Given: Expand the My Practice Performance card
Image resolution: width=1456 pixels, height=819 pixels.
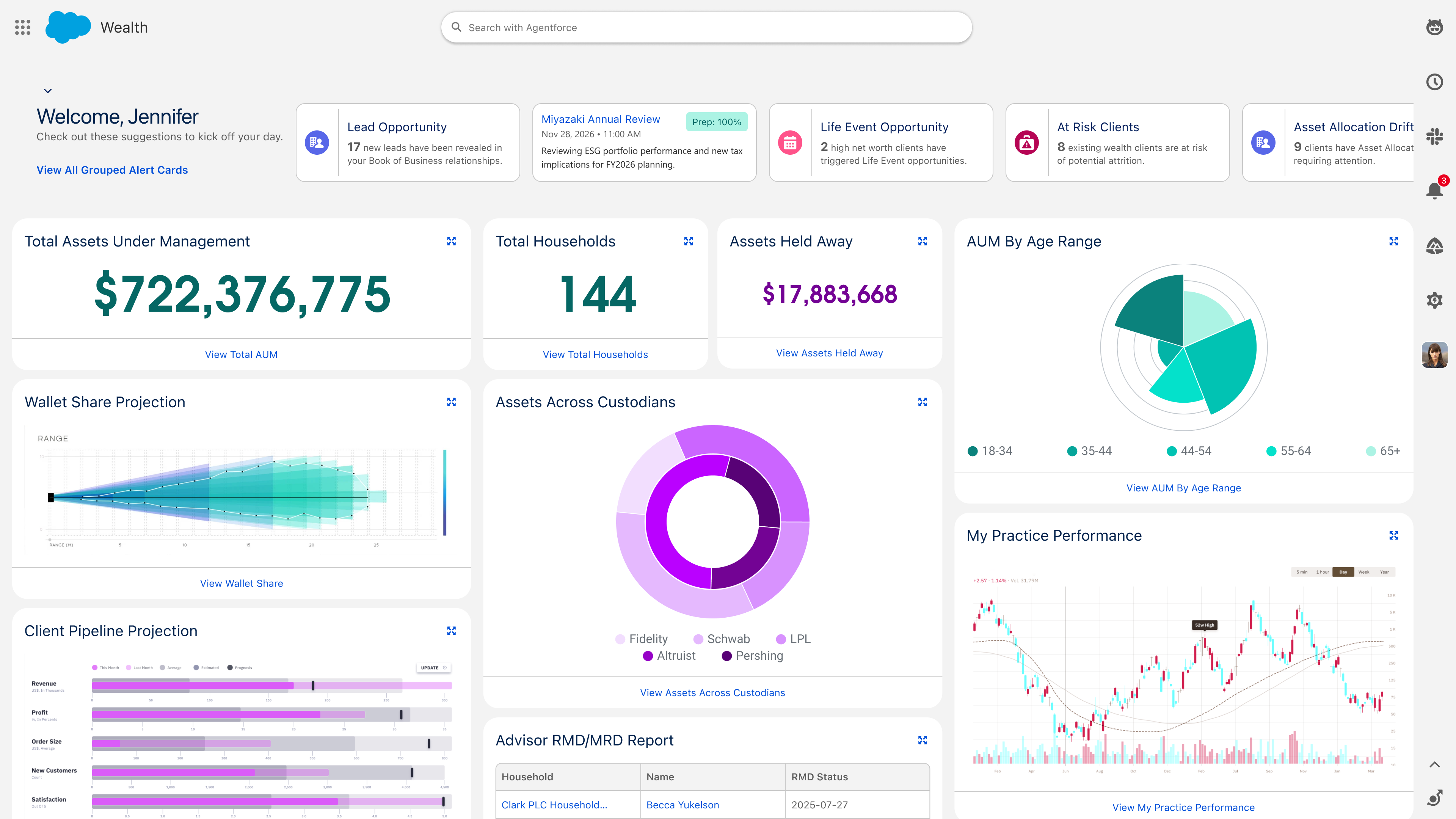Looking at the screenshot, I should 1394,535.
